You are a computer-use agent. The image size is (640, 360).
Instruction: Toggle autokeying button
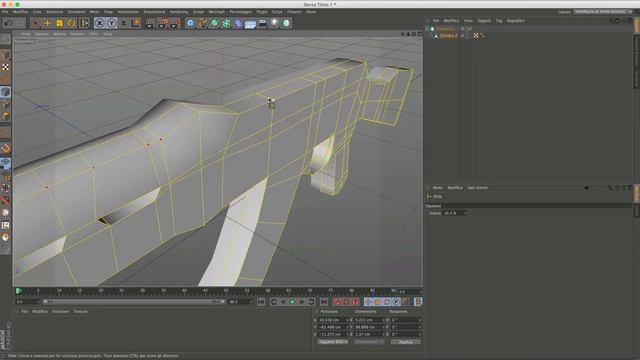346,302
